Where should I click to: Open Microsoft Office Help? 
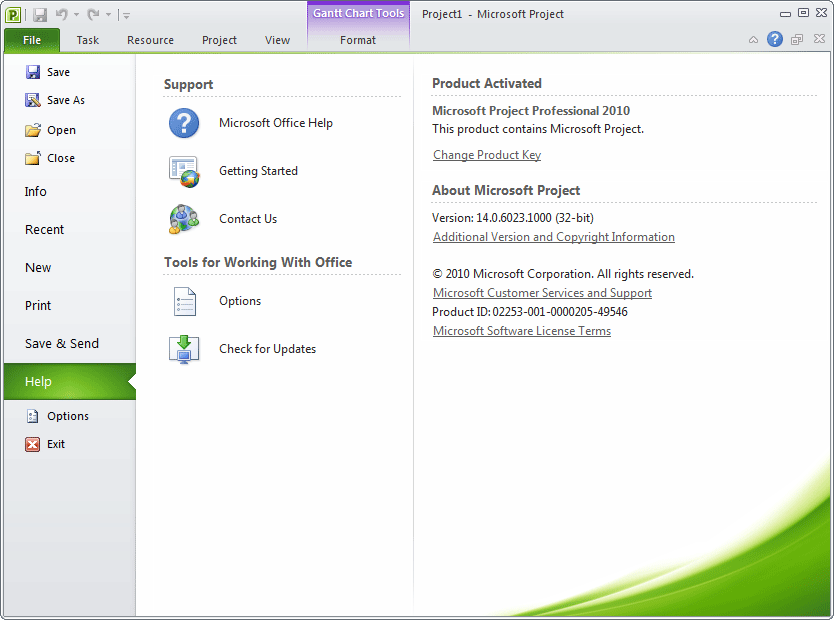click(x=276, y=123)
